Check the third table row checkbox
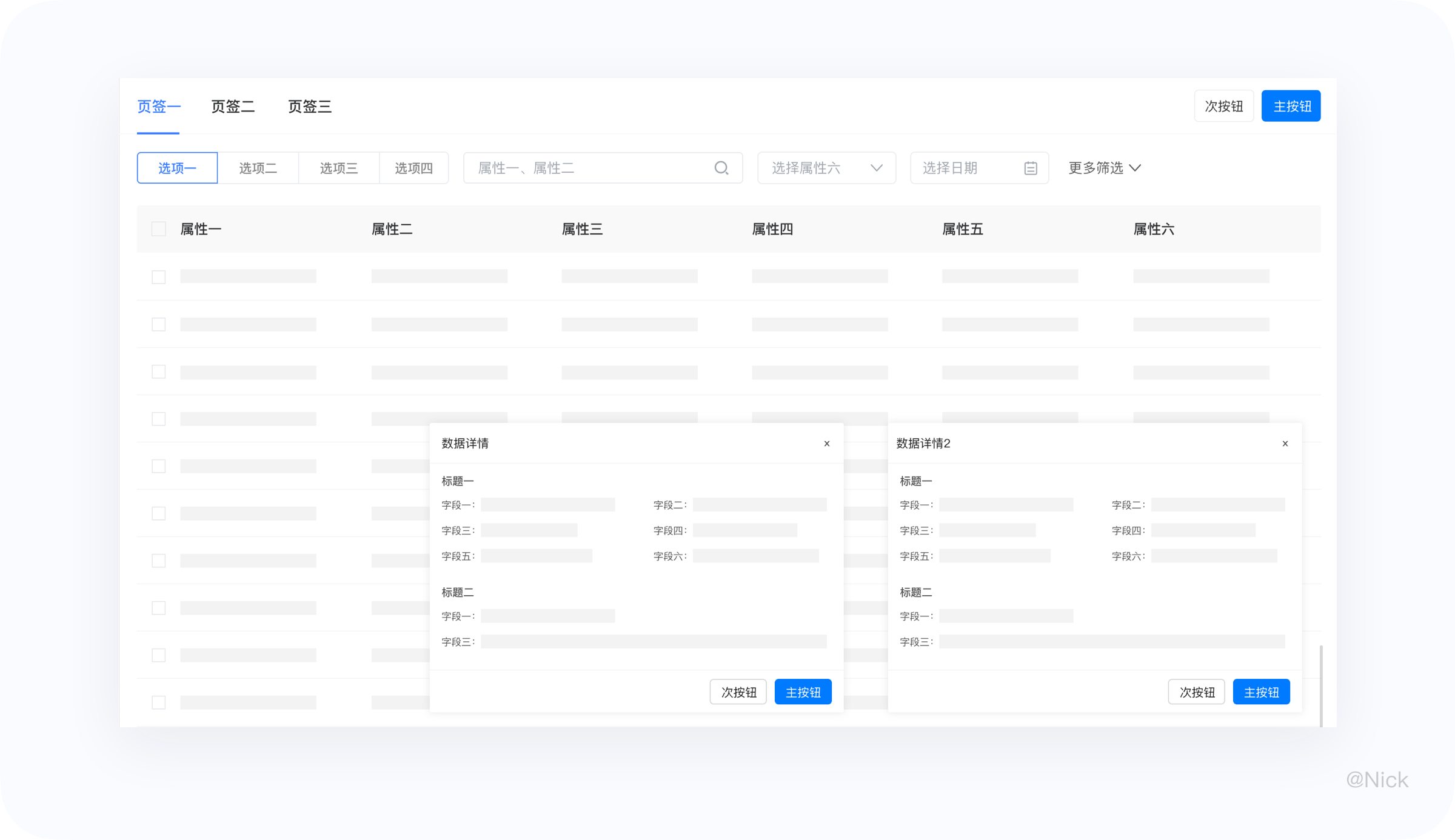Screen dimensions: 1455x840 point(159,372)
